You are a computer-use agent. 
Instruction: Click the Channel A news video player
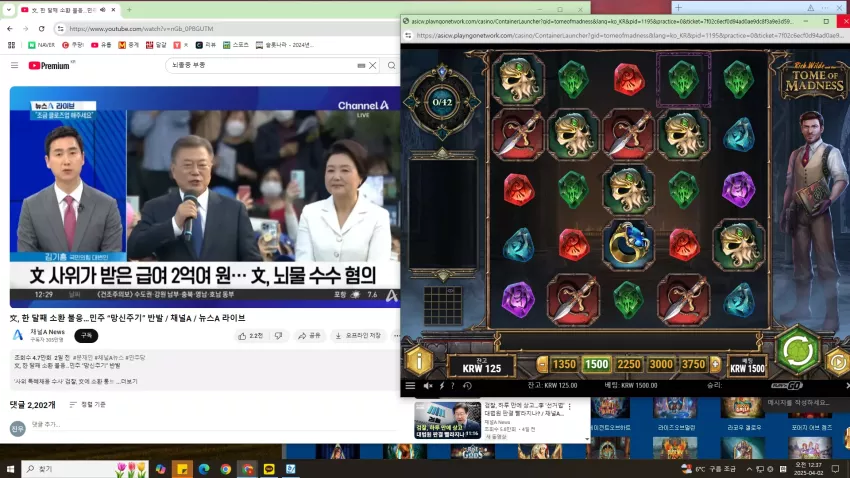click(205, 197)
